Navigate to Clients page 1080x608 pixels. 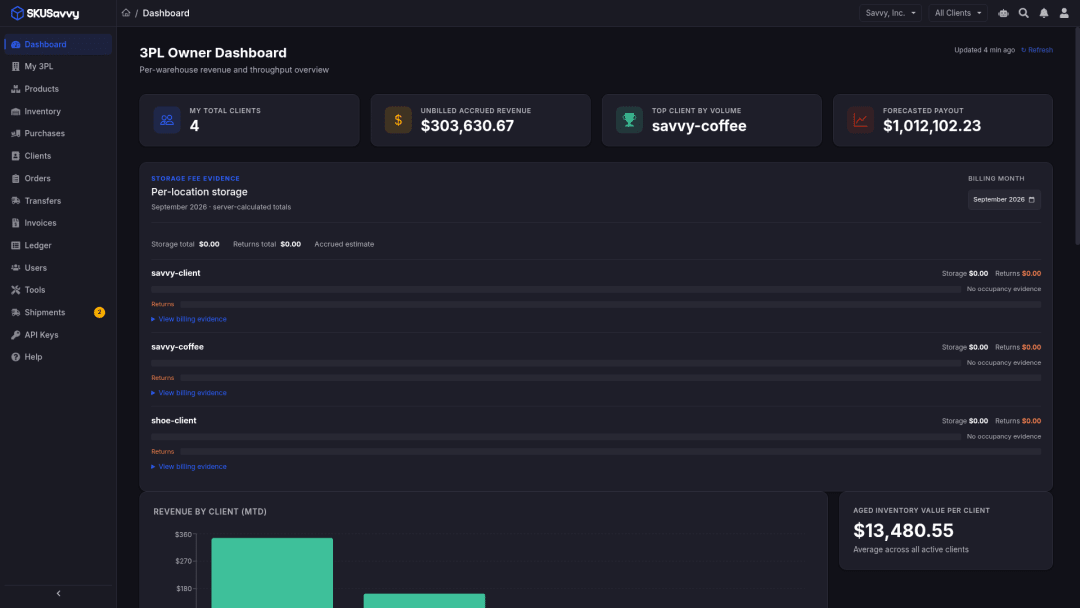click(58, 156)
